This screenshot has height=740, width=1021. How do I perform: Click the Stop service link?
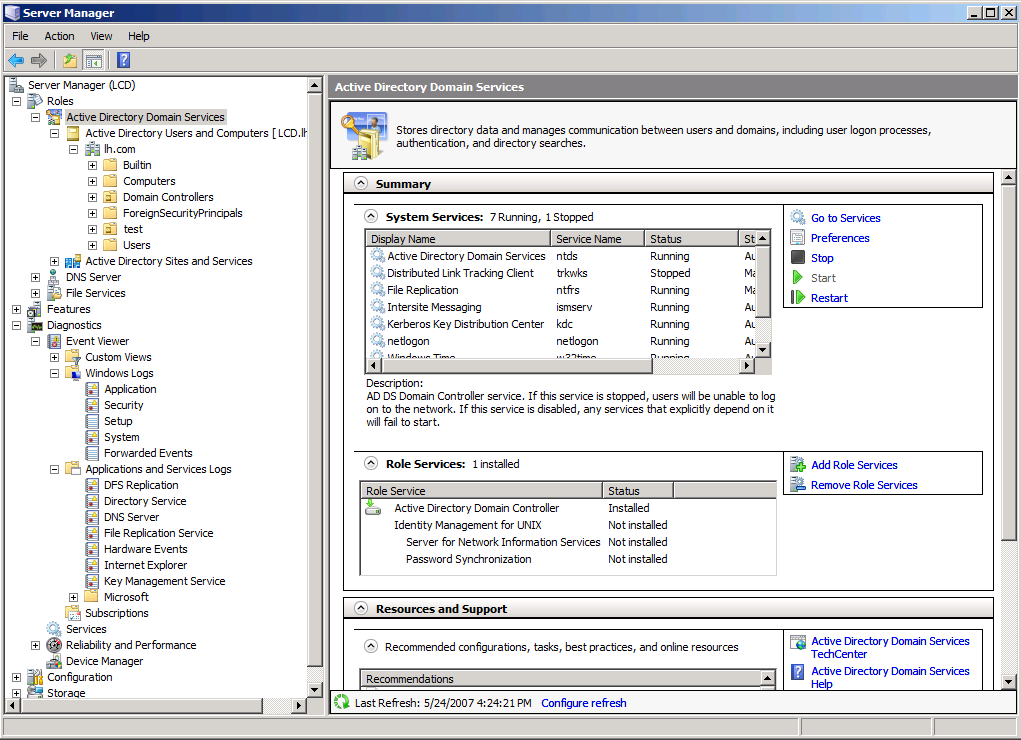tap(822, 258)
